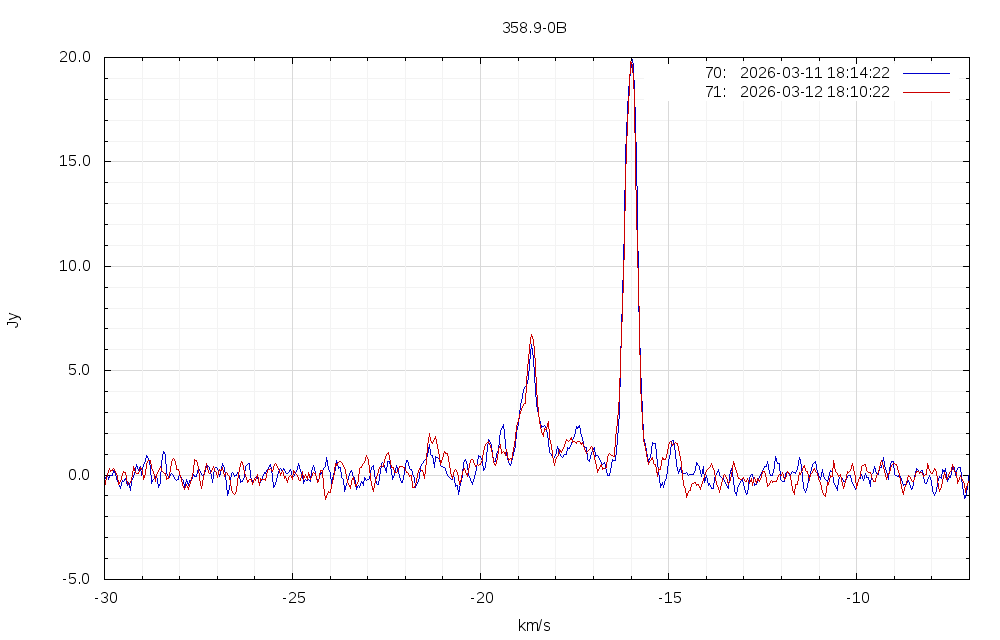Viewport: 1000px width, 640px height.
Task: Click the small bump near -21.3 km/s
Action: tap(430, 436)
